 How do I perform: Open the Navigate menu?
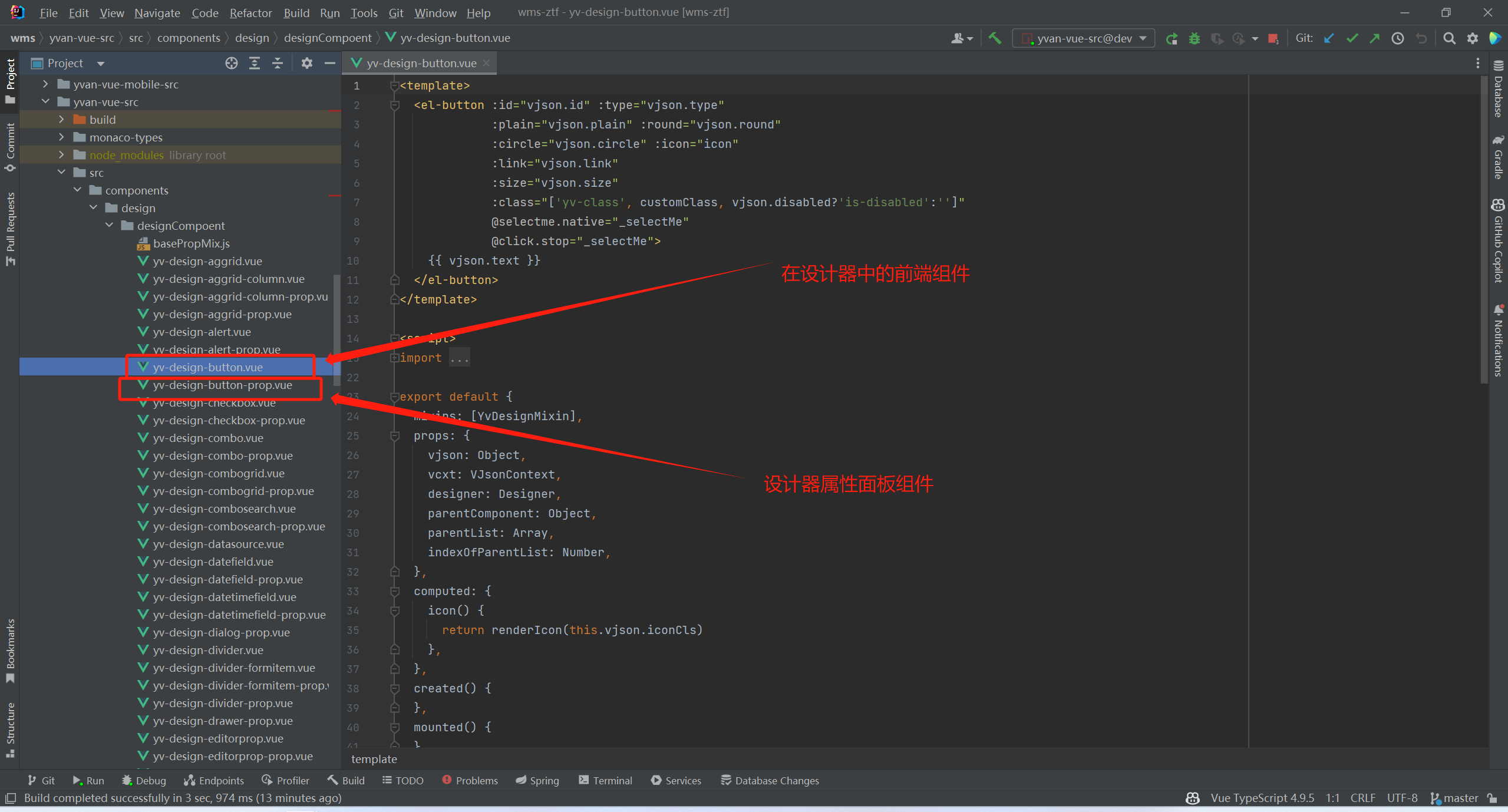click(x=157, y=13)
